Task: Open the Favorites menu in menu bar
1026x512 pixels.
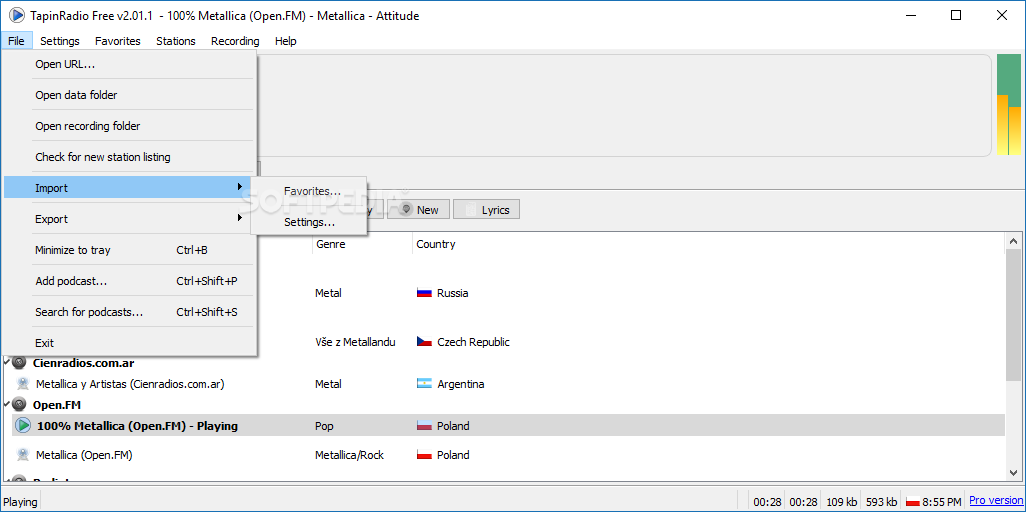Action: point(118,41)
